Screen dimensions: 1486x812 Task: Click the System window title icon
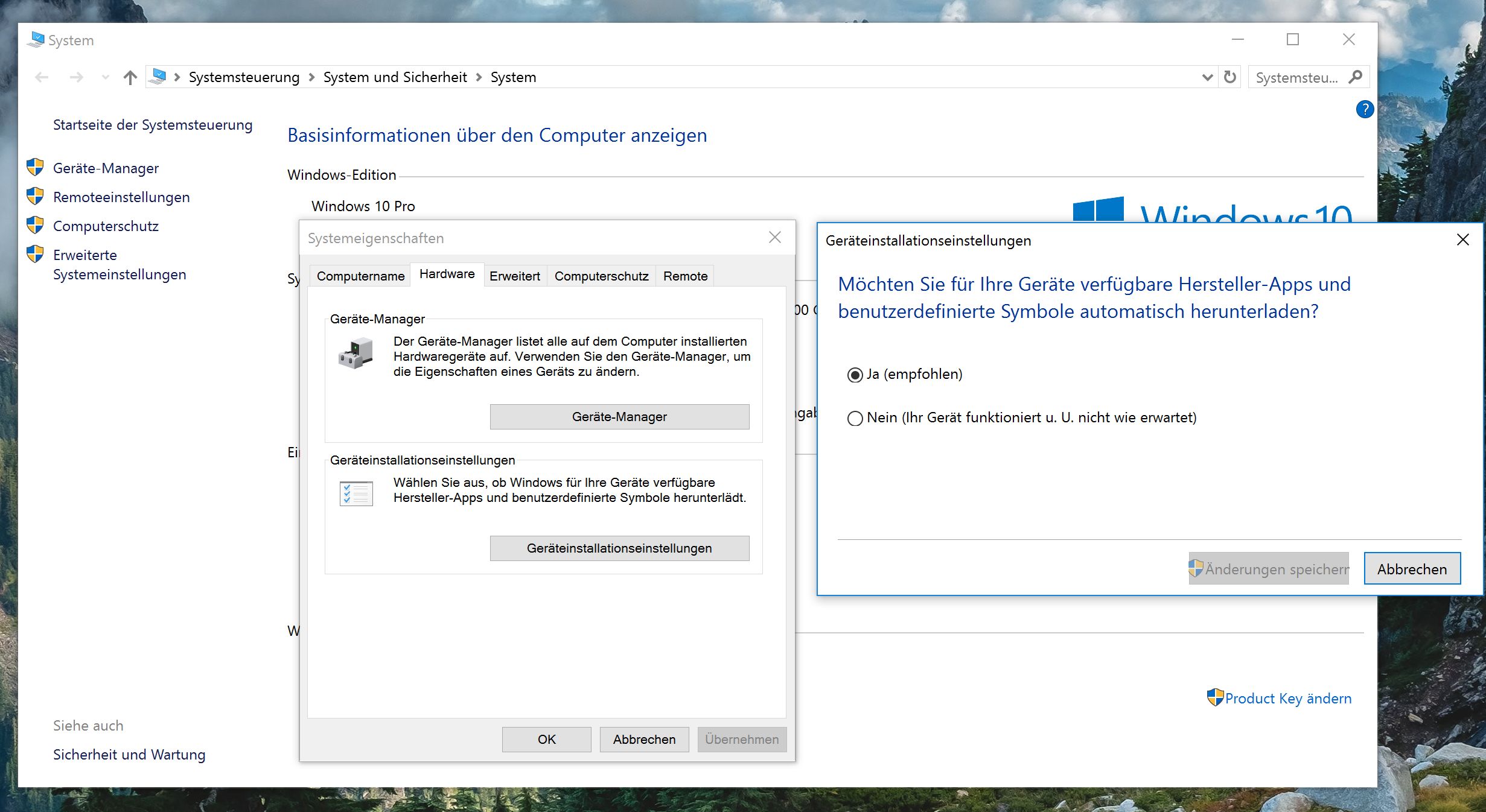coord(36,40)
